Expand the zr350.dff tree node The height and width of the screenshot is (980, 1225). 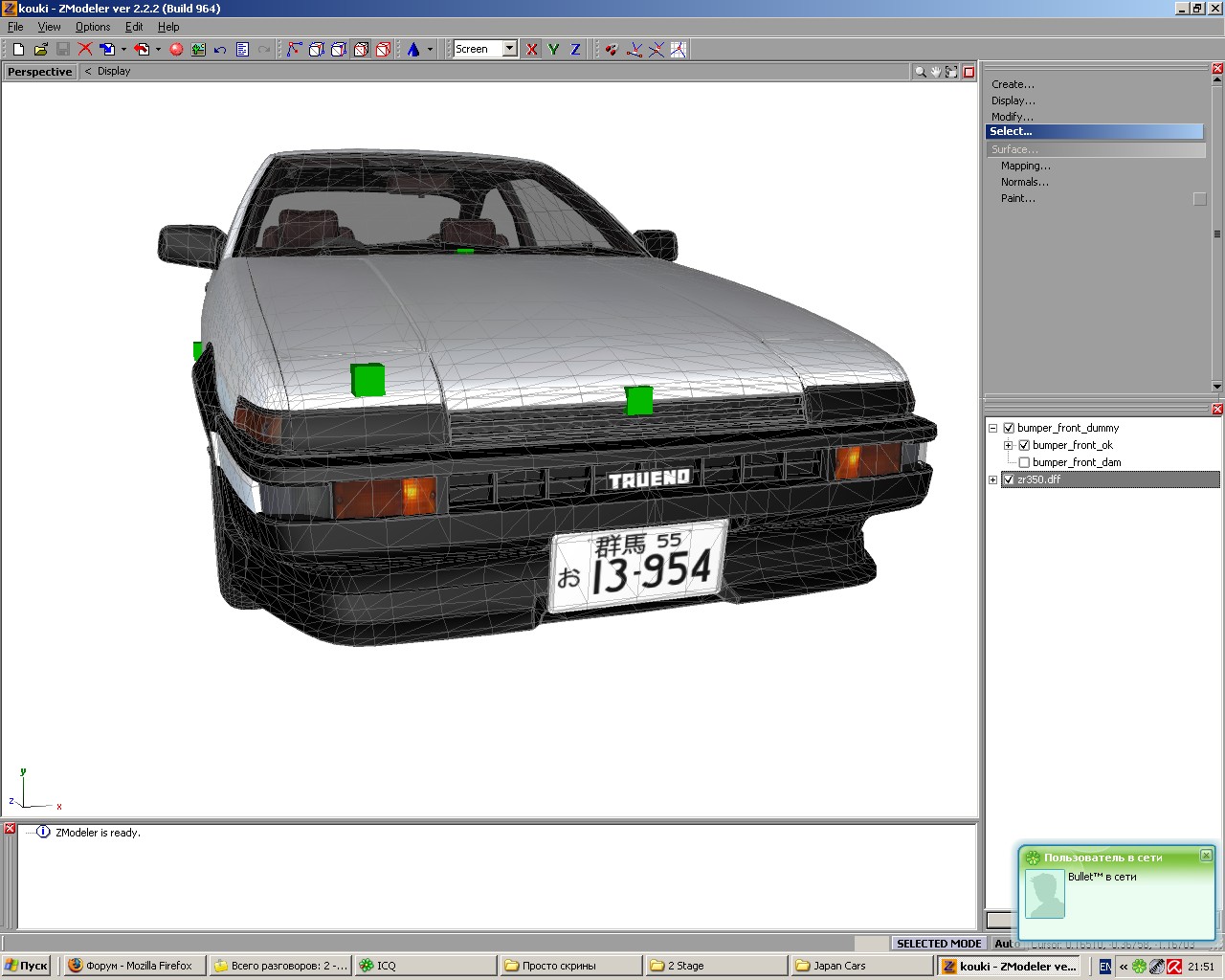(x=992, y=479)
